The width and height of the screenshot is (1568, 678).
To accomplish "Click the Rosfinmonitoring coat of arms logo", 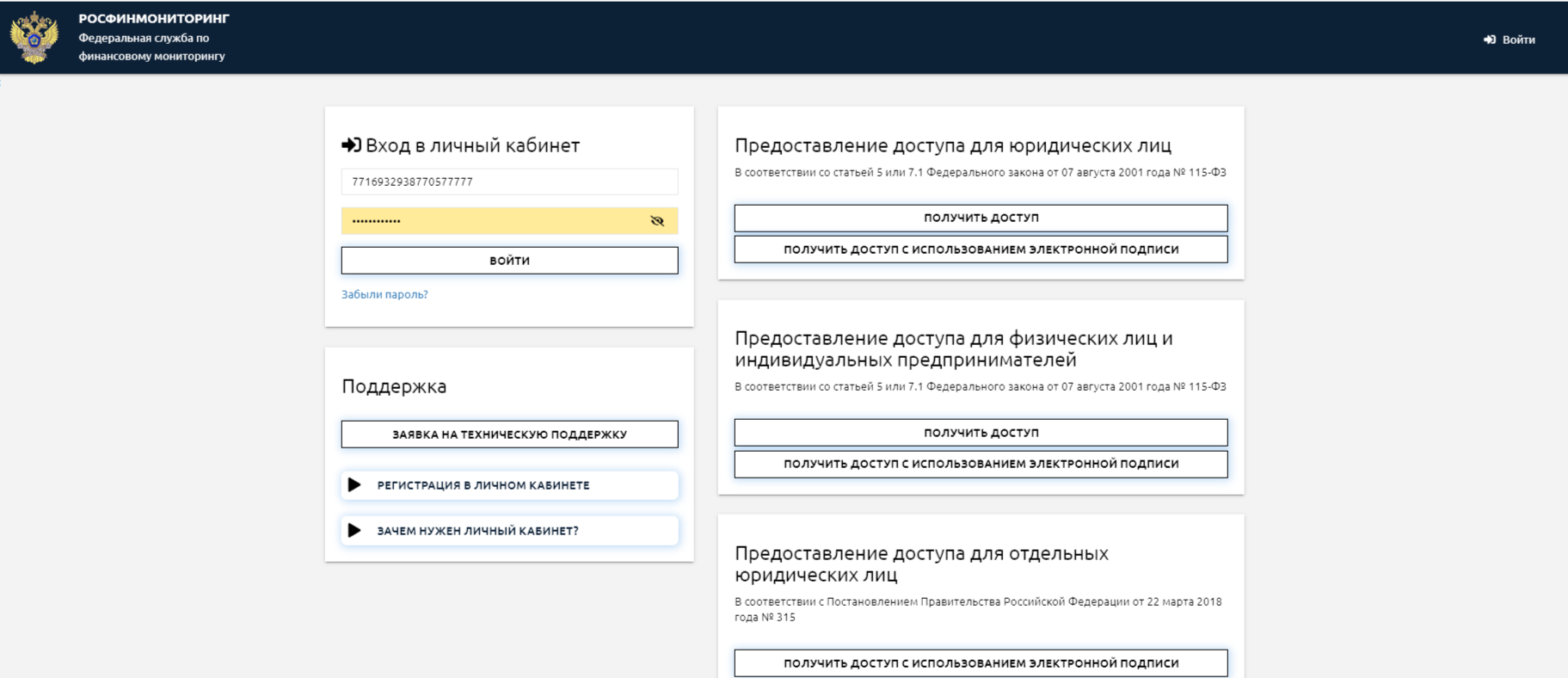I will coord(34,38).
